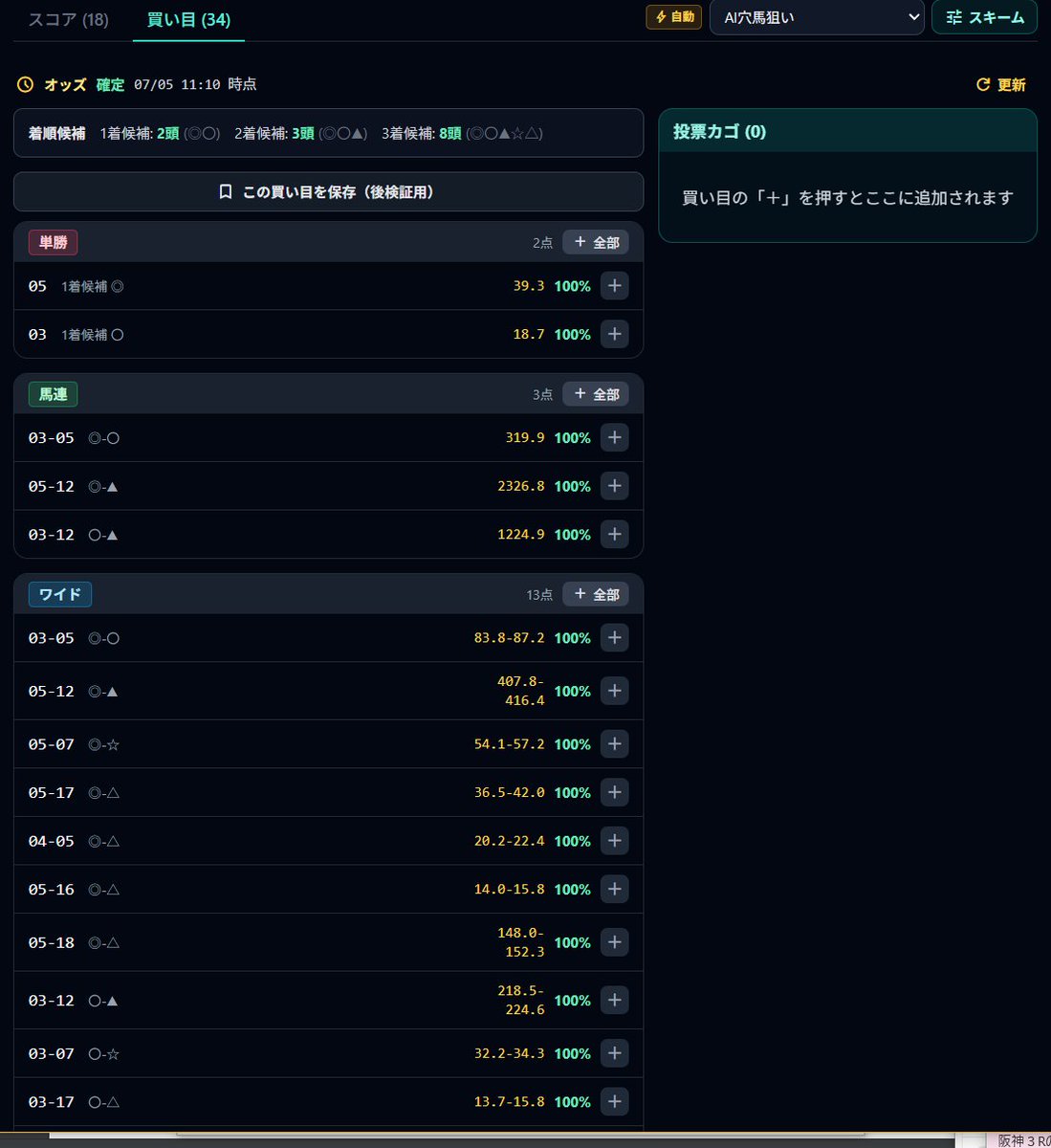Save picks with この買い目を保存 button
The image size is (1051, 1148).
point(328,191)
